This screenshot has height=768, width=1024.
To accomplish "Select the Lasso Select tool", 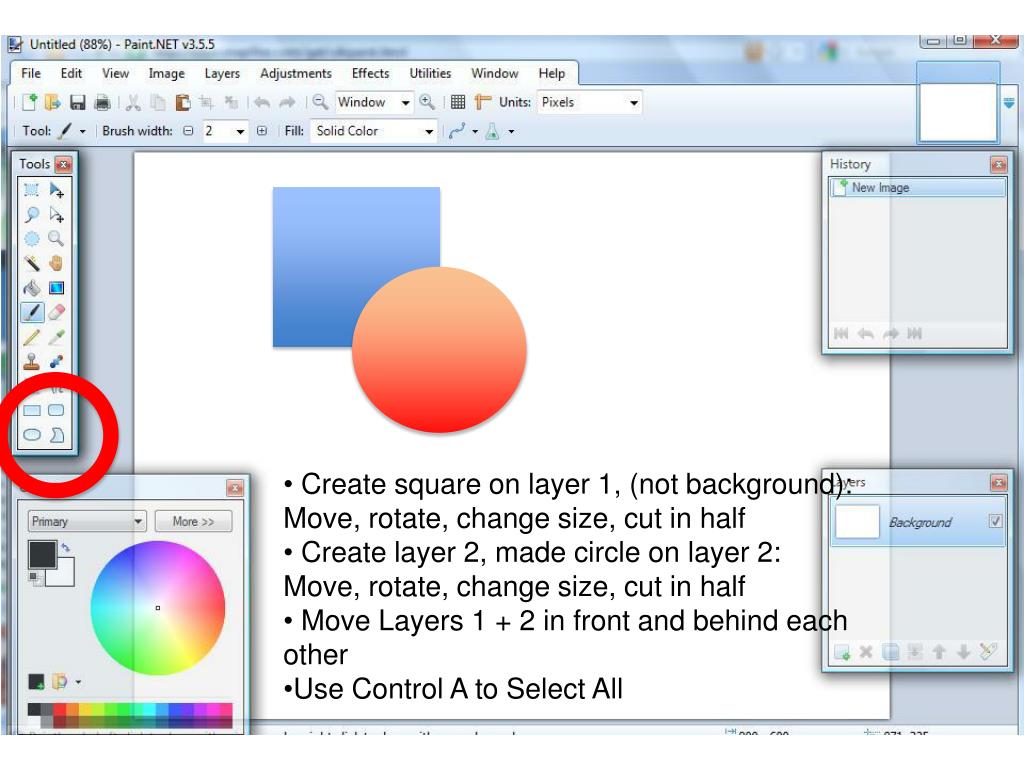I will 31,215.
